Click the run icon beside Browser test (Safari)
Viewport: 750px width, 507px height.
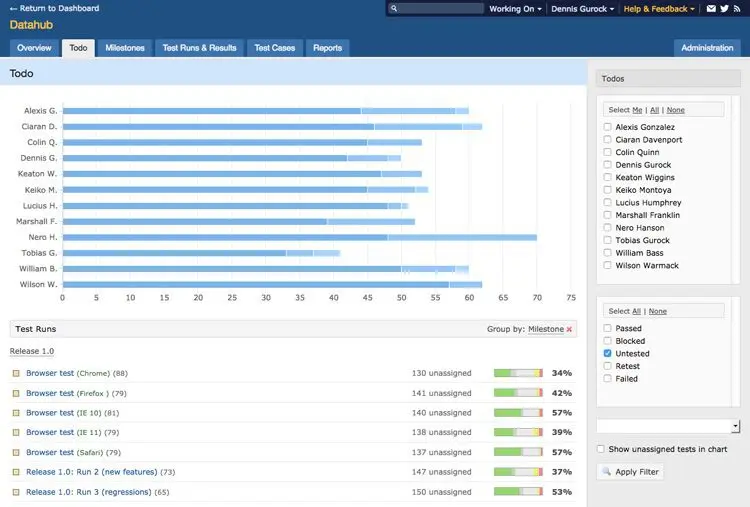(x=16, y=452)
